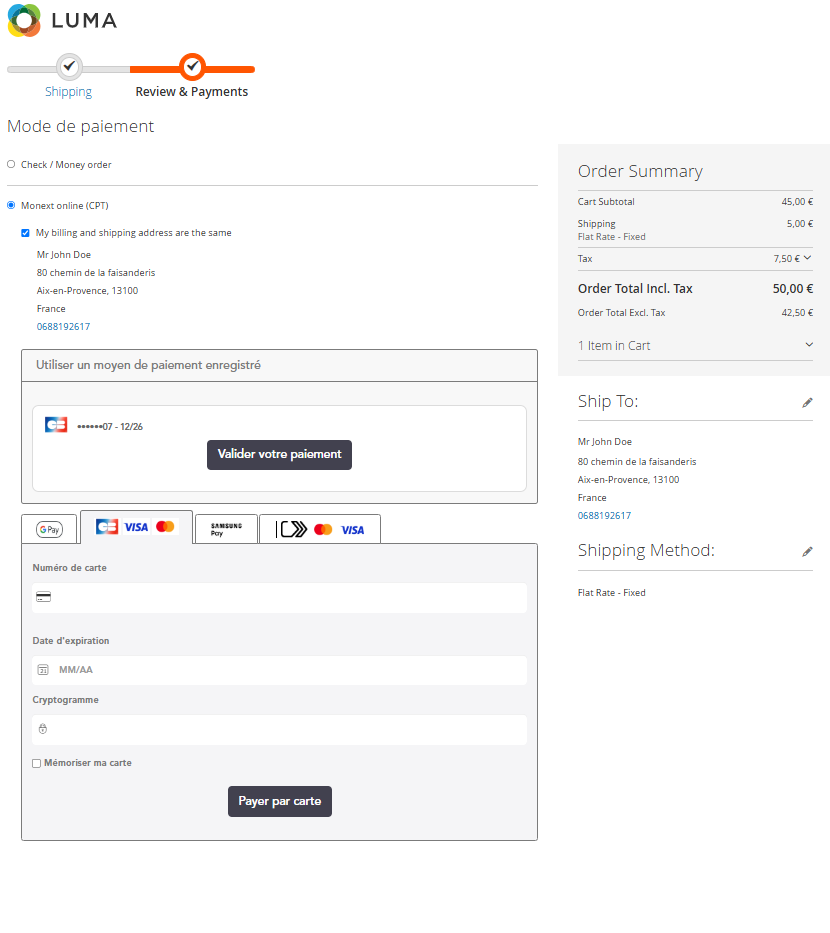
Task: Expand the Tax details chevron
Action: click(807, 258)
